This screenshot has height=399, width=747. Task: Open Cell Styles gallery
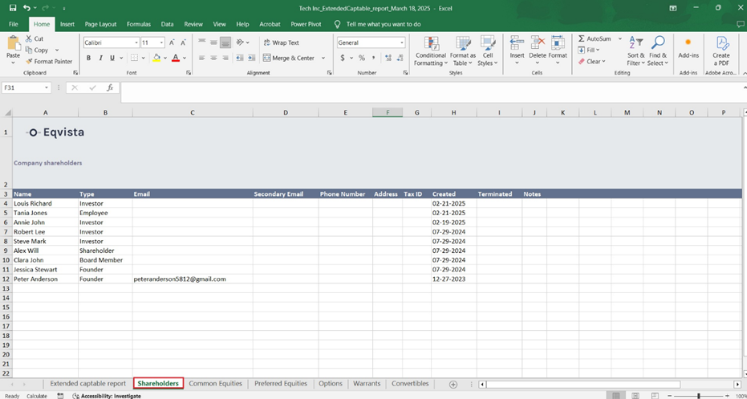click(487, 51)
